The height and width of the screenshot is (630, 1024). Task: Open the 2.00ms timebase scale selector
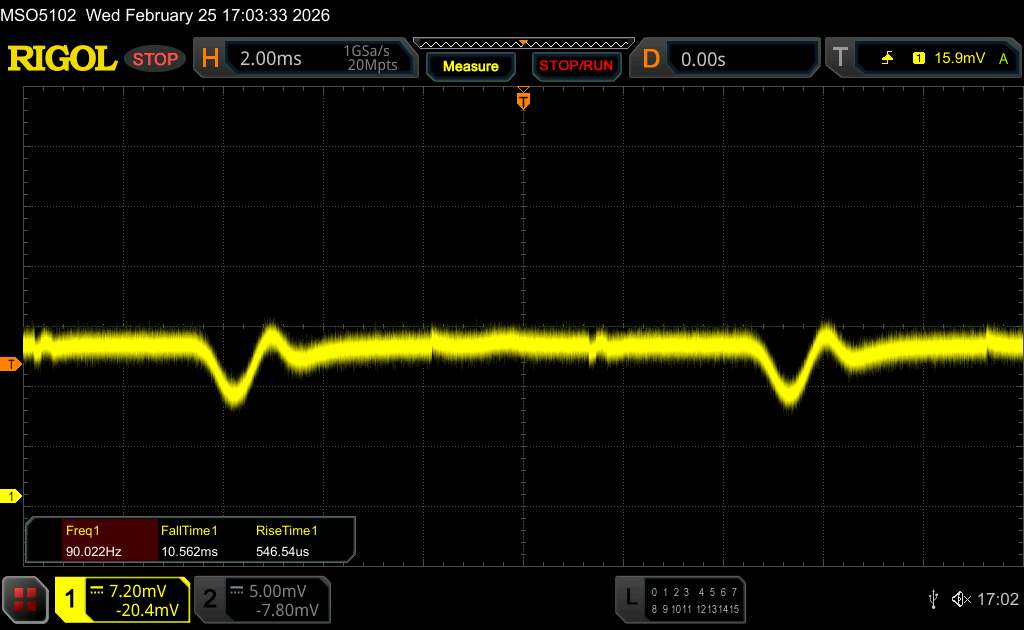271,59
